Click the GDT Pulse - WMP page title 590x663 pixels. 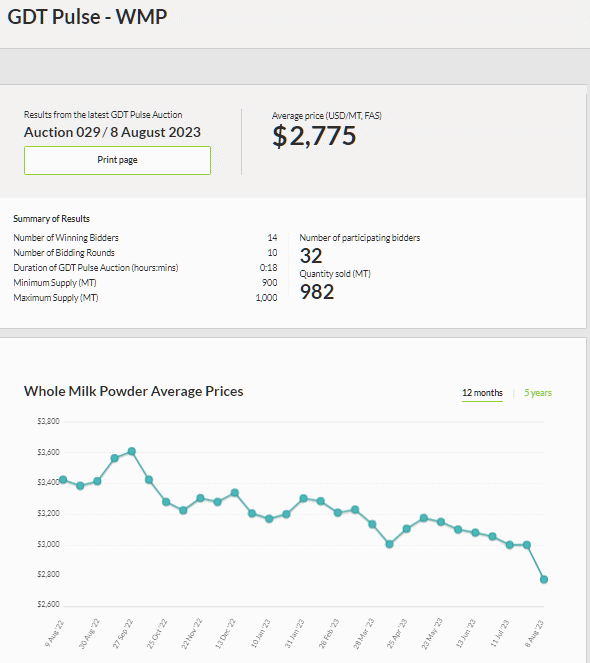(x=87, y=17)
